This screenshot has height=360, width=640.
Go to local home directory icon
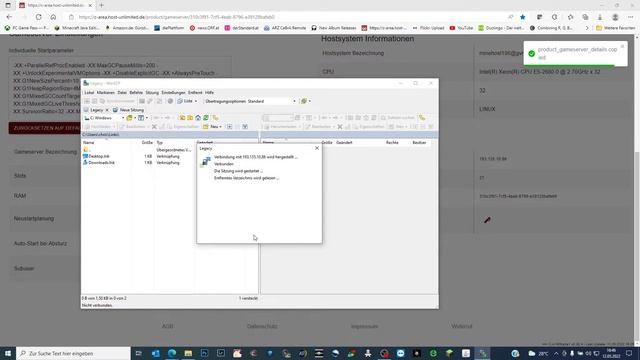198,118
